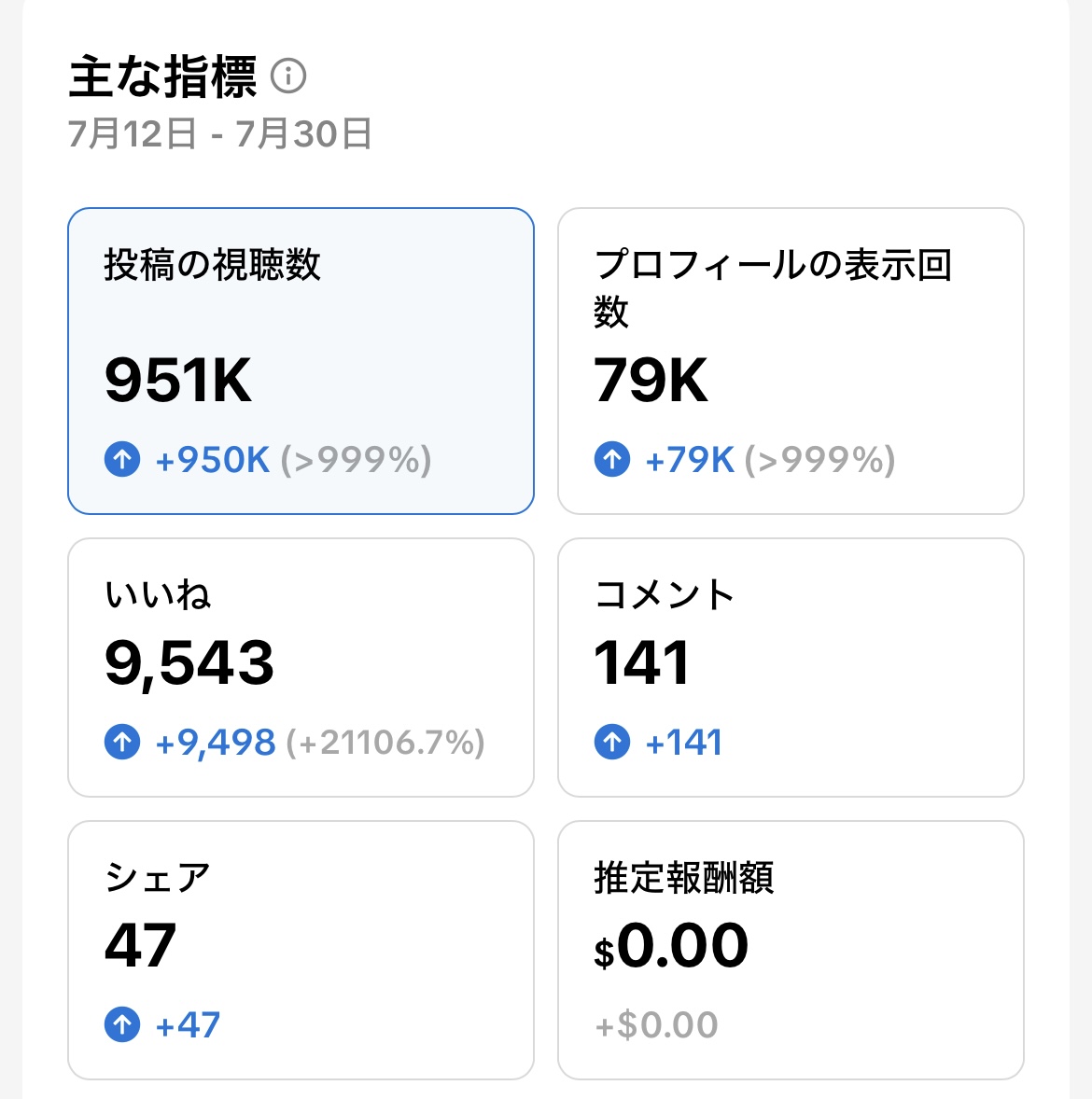Click the $0.00 estimated rewards amount

(671, 945)
